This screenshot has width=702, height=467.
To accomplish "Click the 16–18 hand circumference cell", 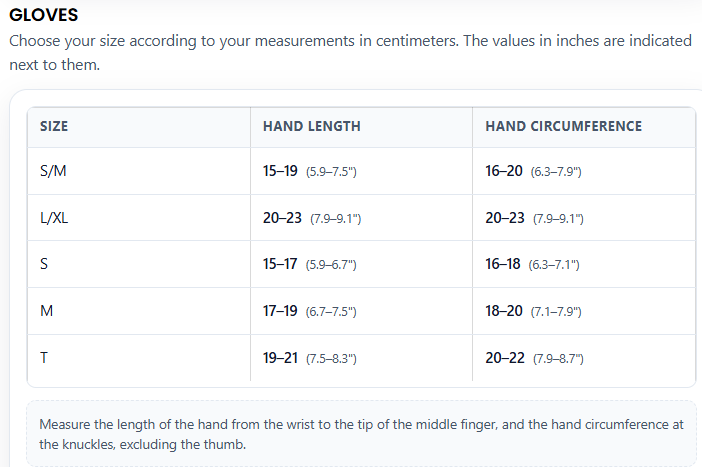I will 584,264.
